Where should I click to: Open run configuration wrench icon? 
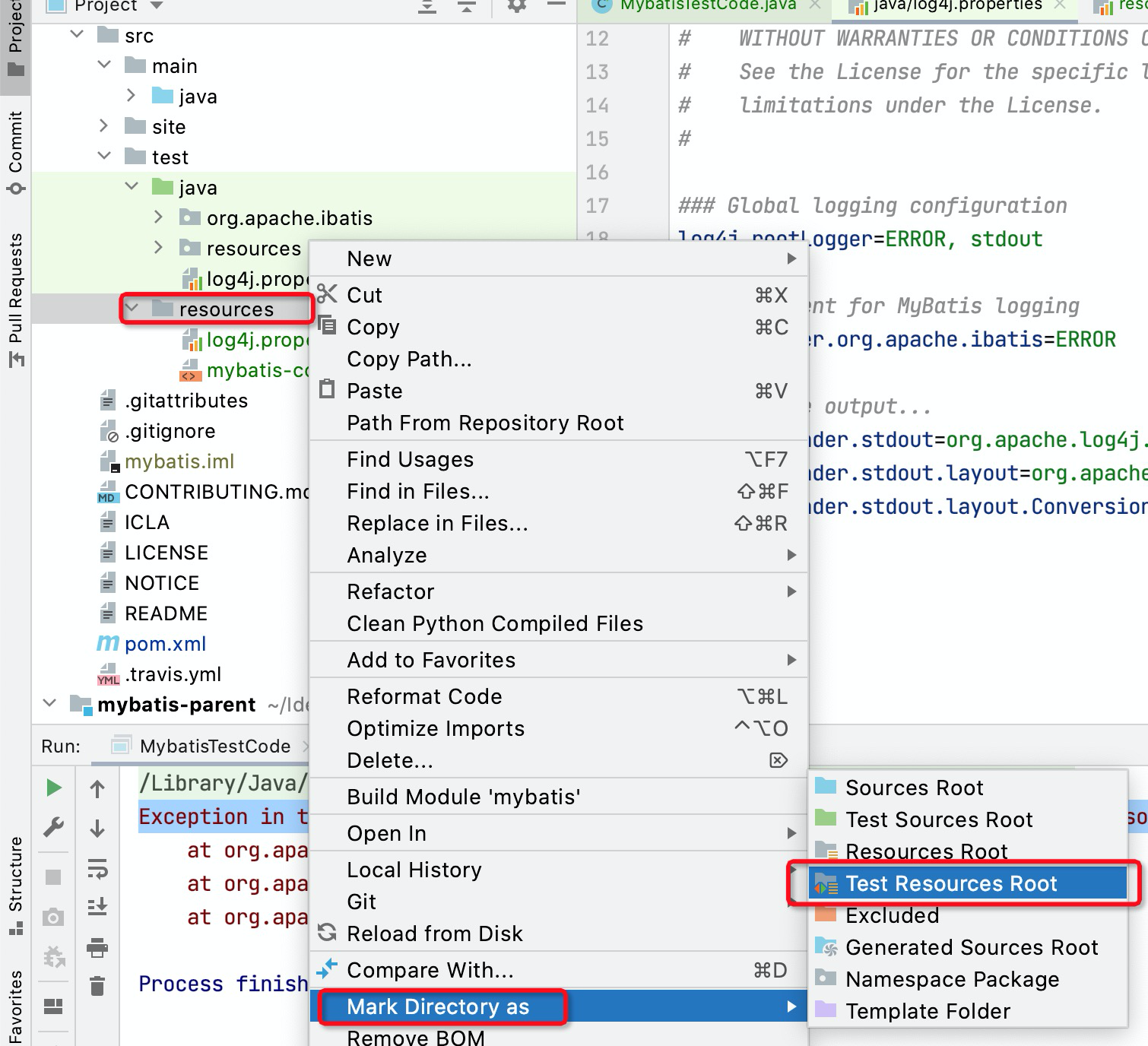point(53,827)
